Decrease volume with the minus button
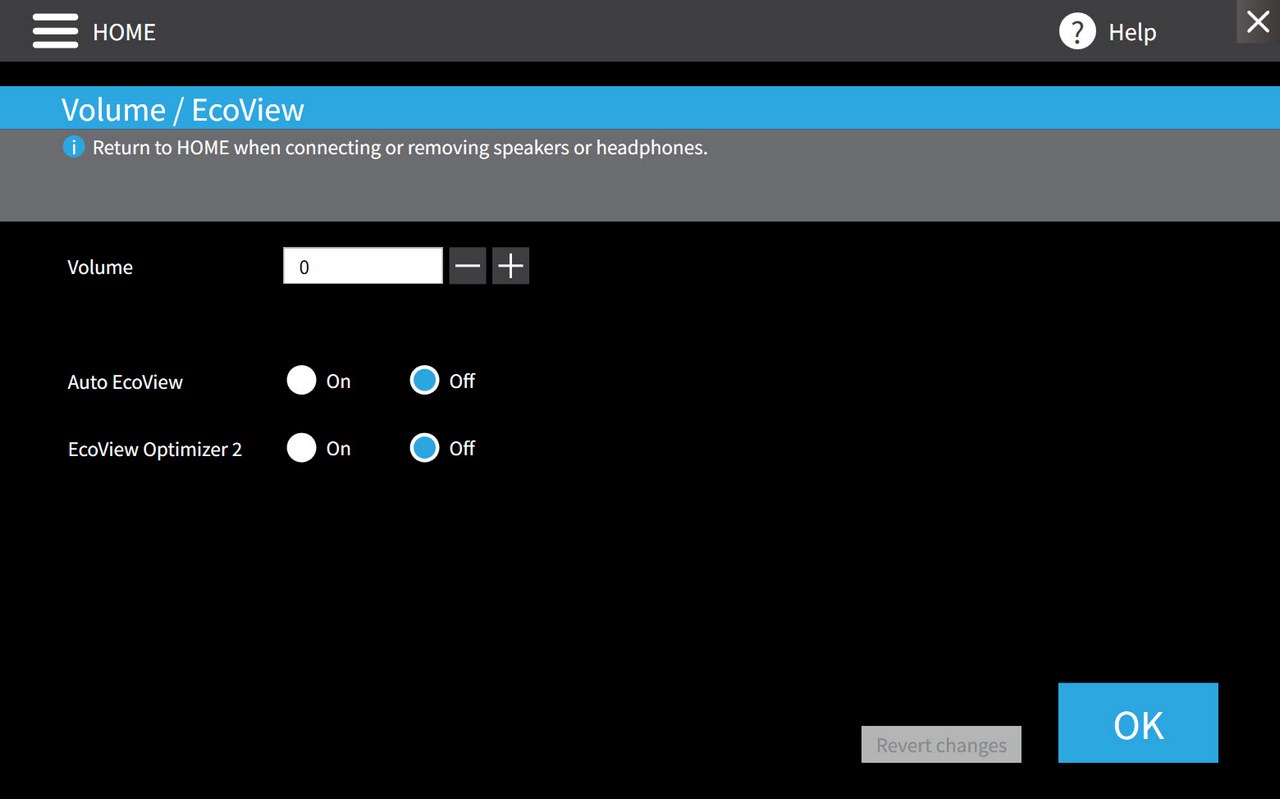 467,266
